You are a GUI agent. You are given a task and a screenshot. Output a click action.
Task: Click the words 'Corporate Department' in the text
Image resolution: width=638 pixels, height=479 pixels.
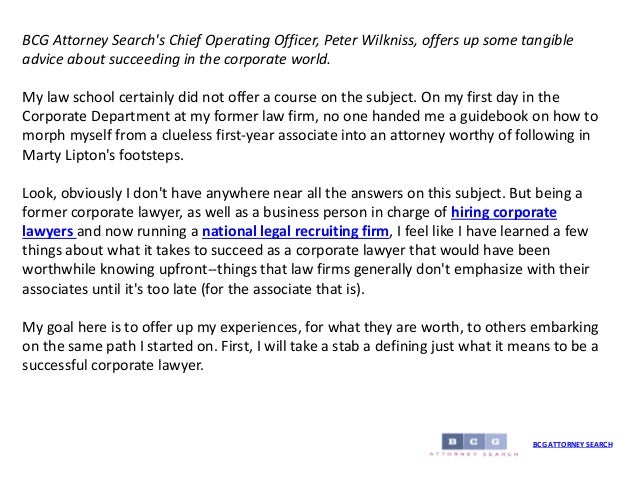click(96, 116)
